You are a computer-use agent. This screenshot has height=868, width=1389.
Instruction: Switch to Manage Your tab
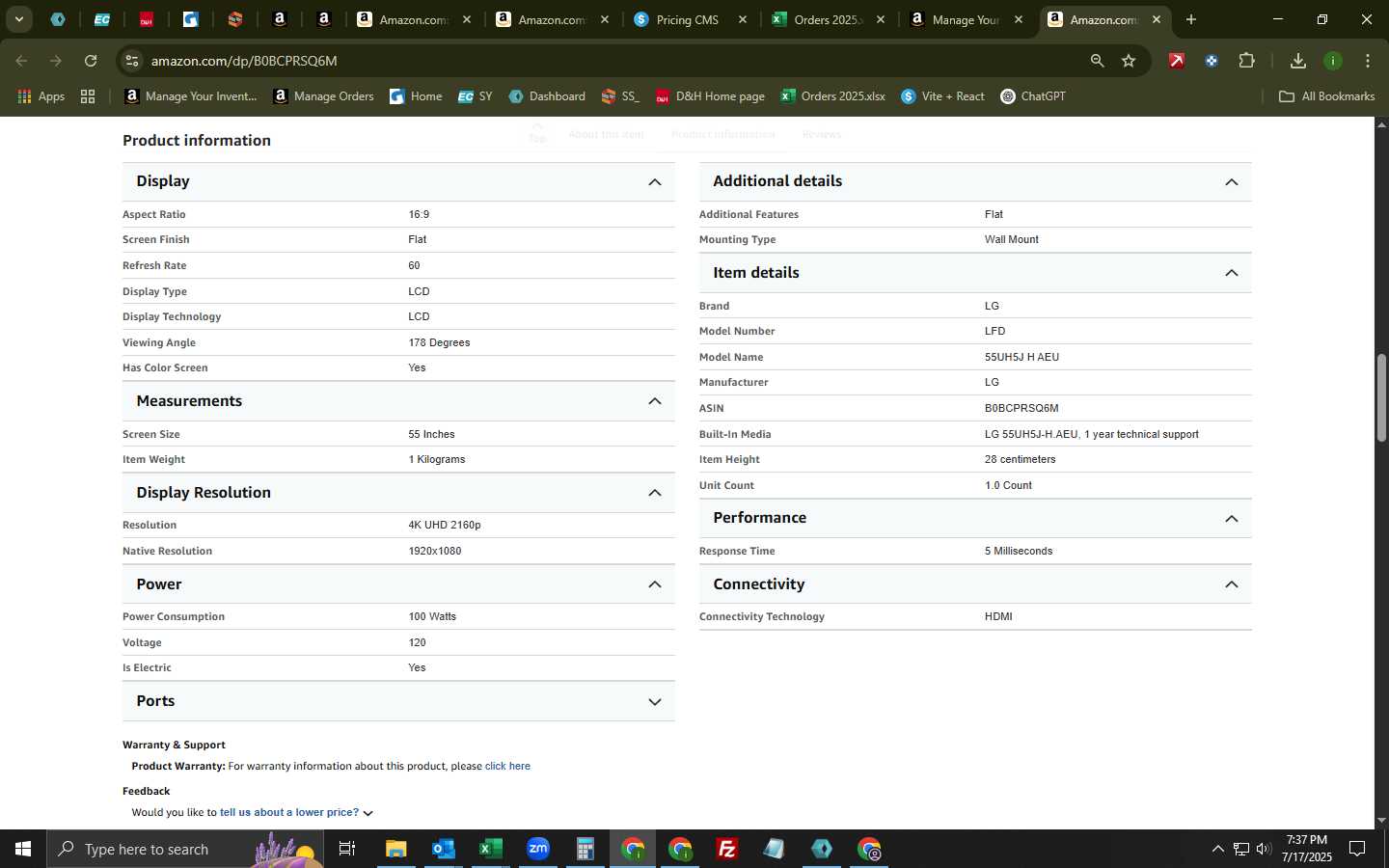[965, 19]
